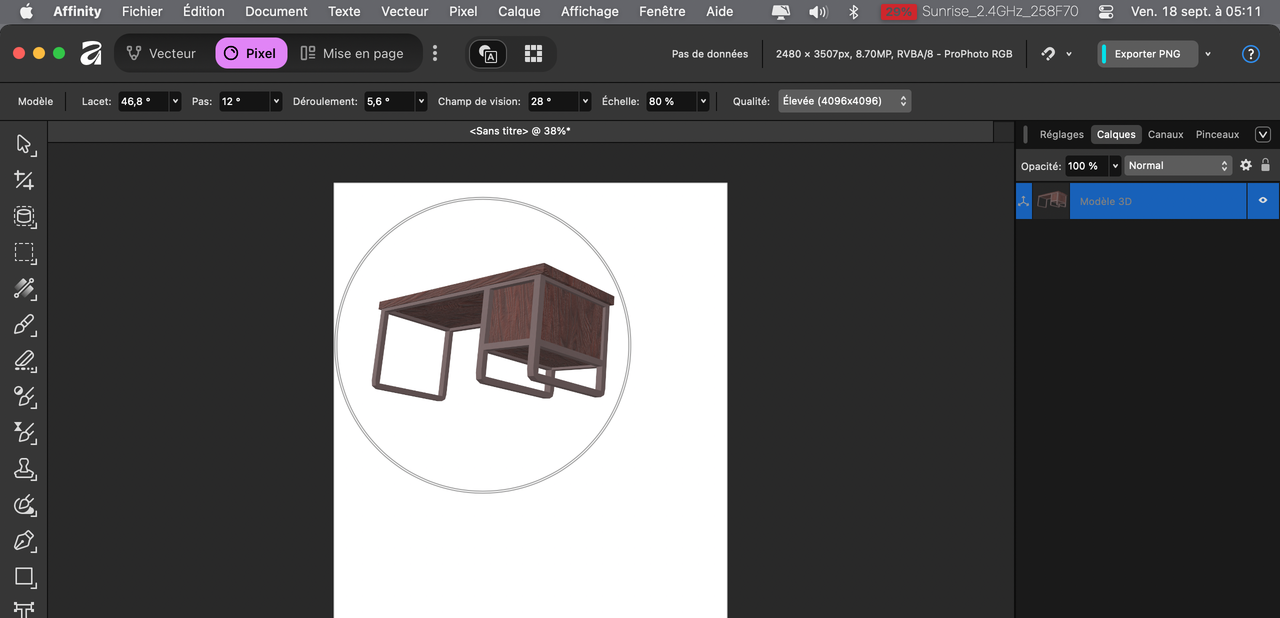1280x618 pixels.
Task: Open layer settings gear icon
Action: (x=1246, y=165)
